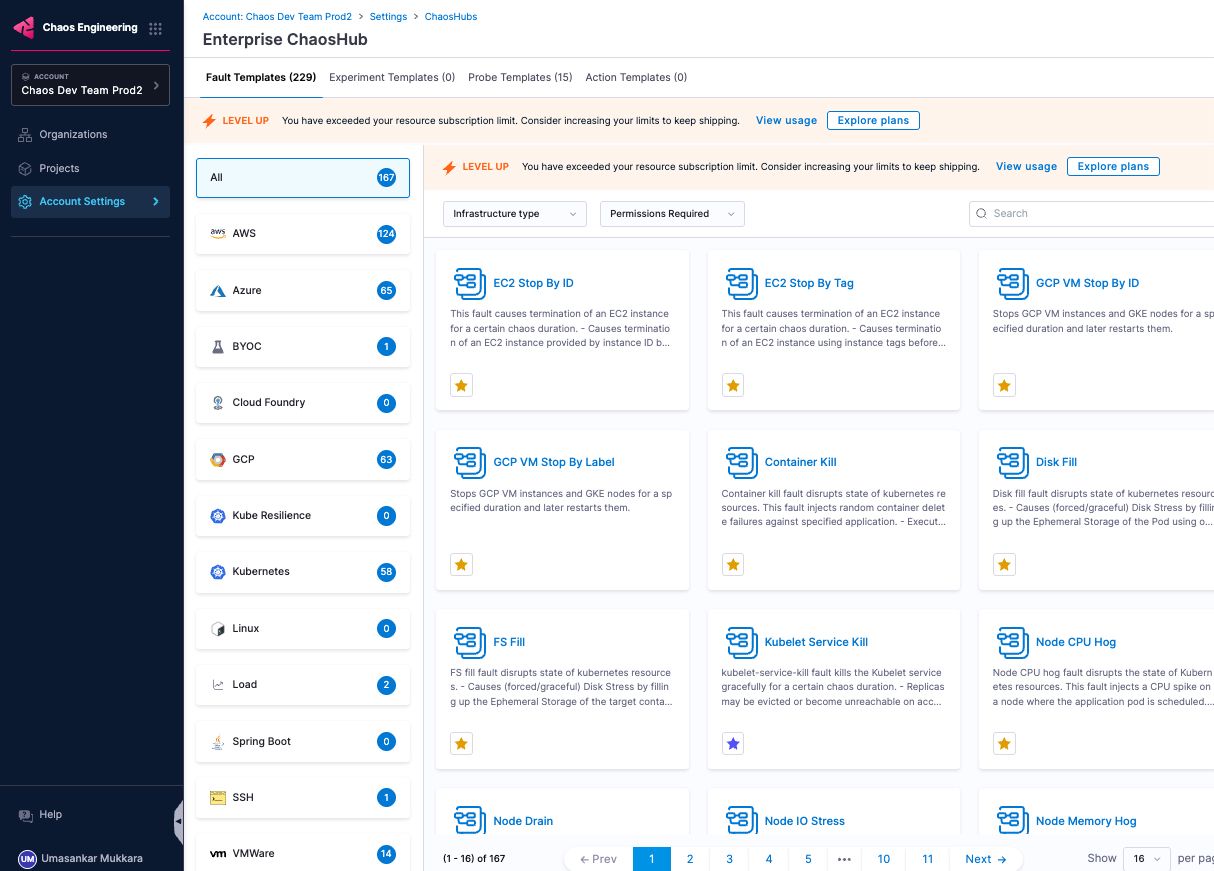The width and height of the screenshot is (1214, 871).
Task: Toggle star on Disk Fill card
Action: tap(1004, 565)
